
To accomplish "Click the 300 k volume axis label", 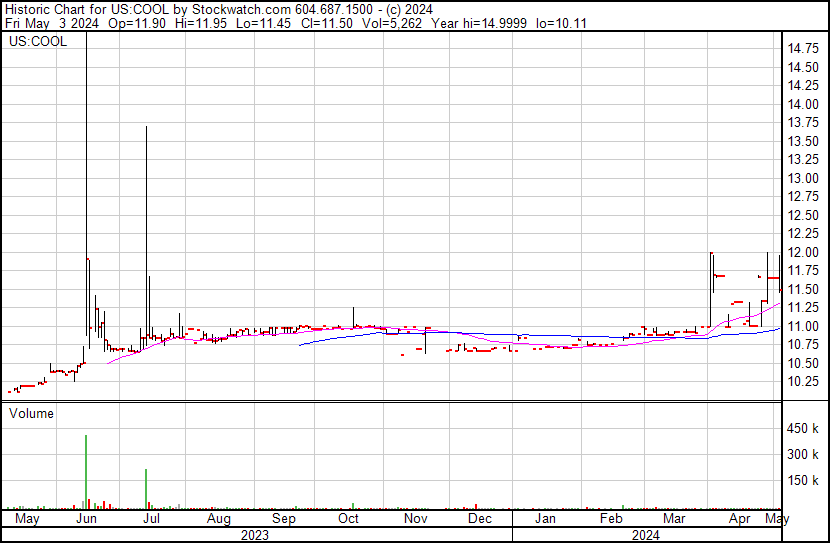I will [803, 455].
